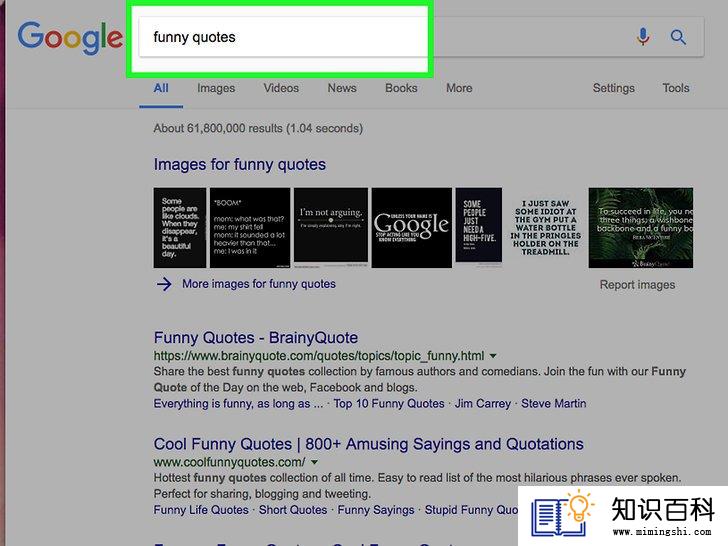This screenshot has width=728, height=546.
Task: Click the brainyquote.com green URL text
Action: [319, 356]
